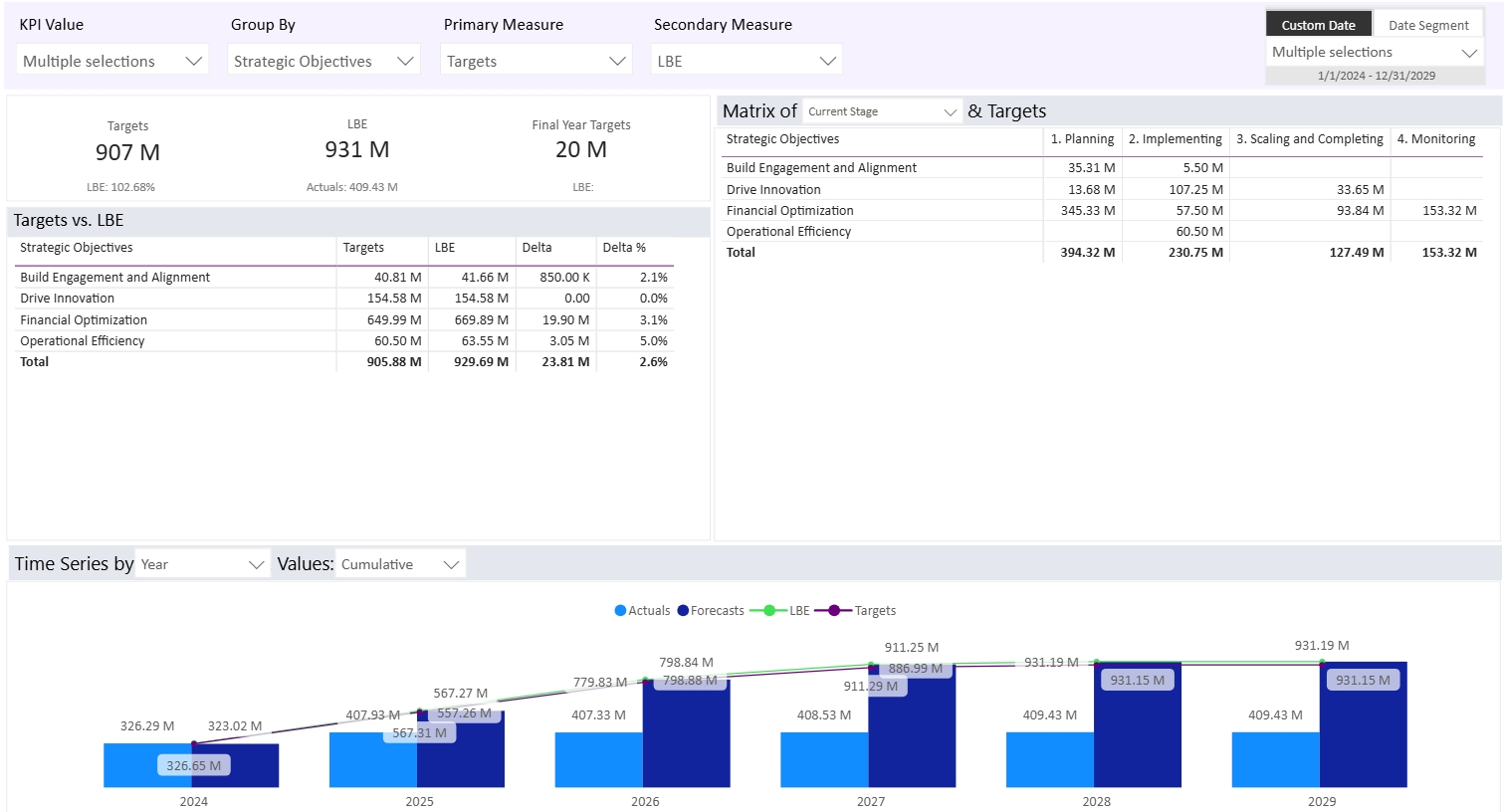This screenshot has width=1504, height=812.
Task: Click the 4. Monitoring matrix column header
Action: click(x=1435, y=139)
